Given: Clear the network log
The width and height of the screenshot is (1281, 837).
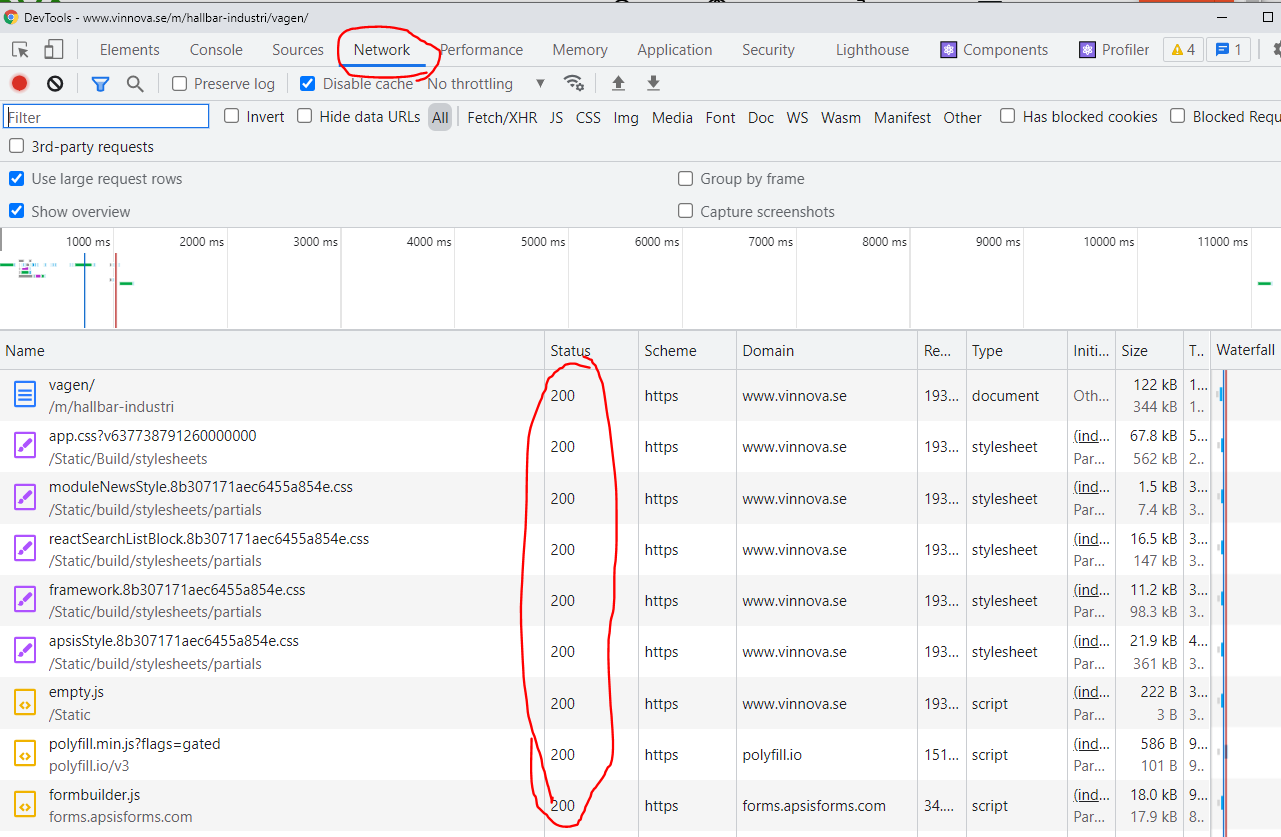Looking at the screenshot, I should coord(55,84).
